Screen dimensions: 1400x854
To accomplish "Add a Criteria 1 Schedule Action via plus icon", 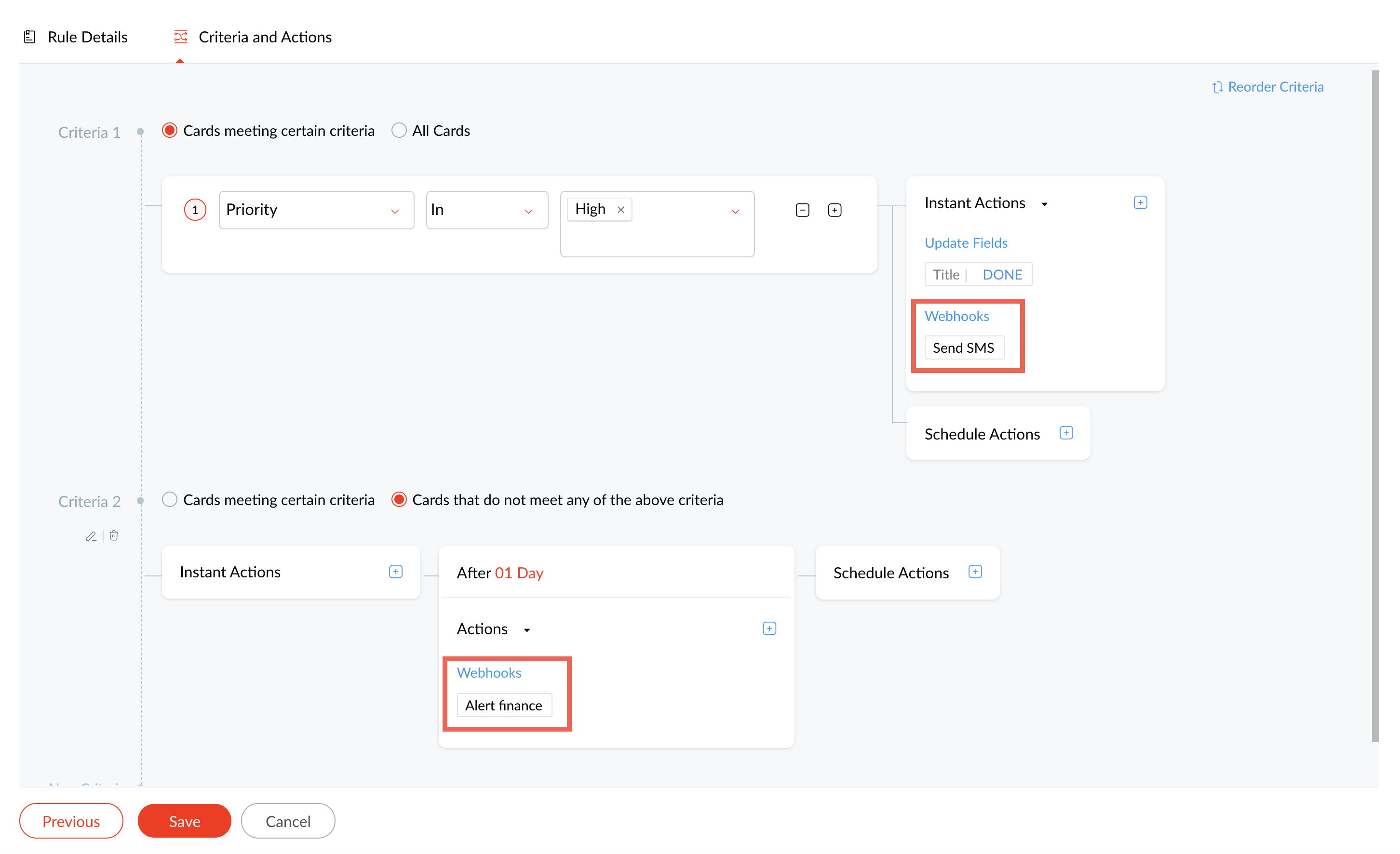I will (1066, 433).
